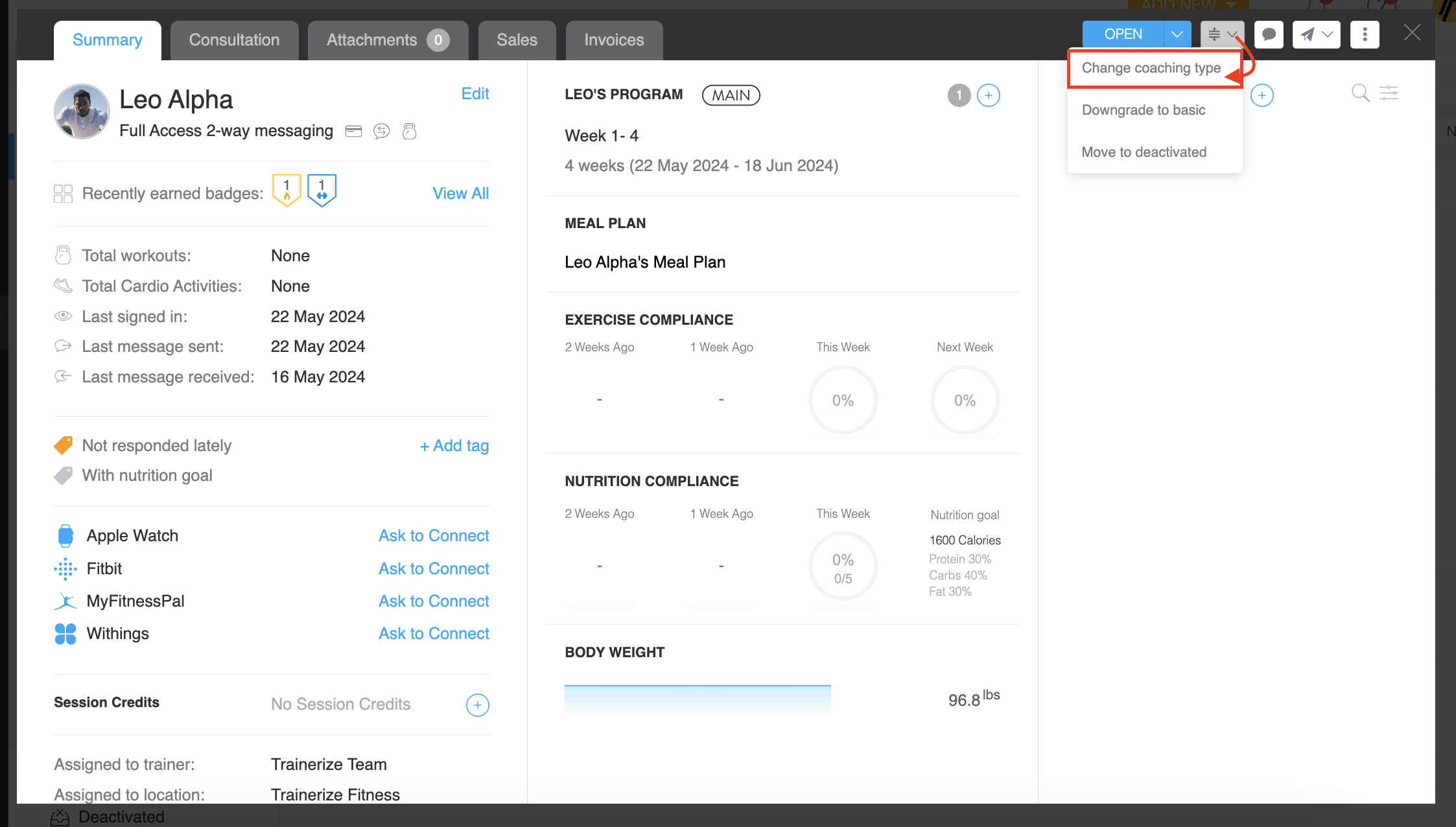Click the + Add tag link

point(454,446)
